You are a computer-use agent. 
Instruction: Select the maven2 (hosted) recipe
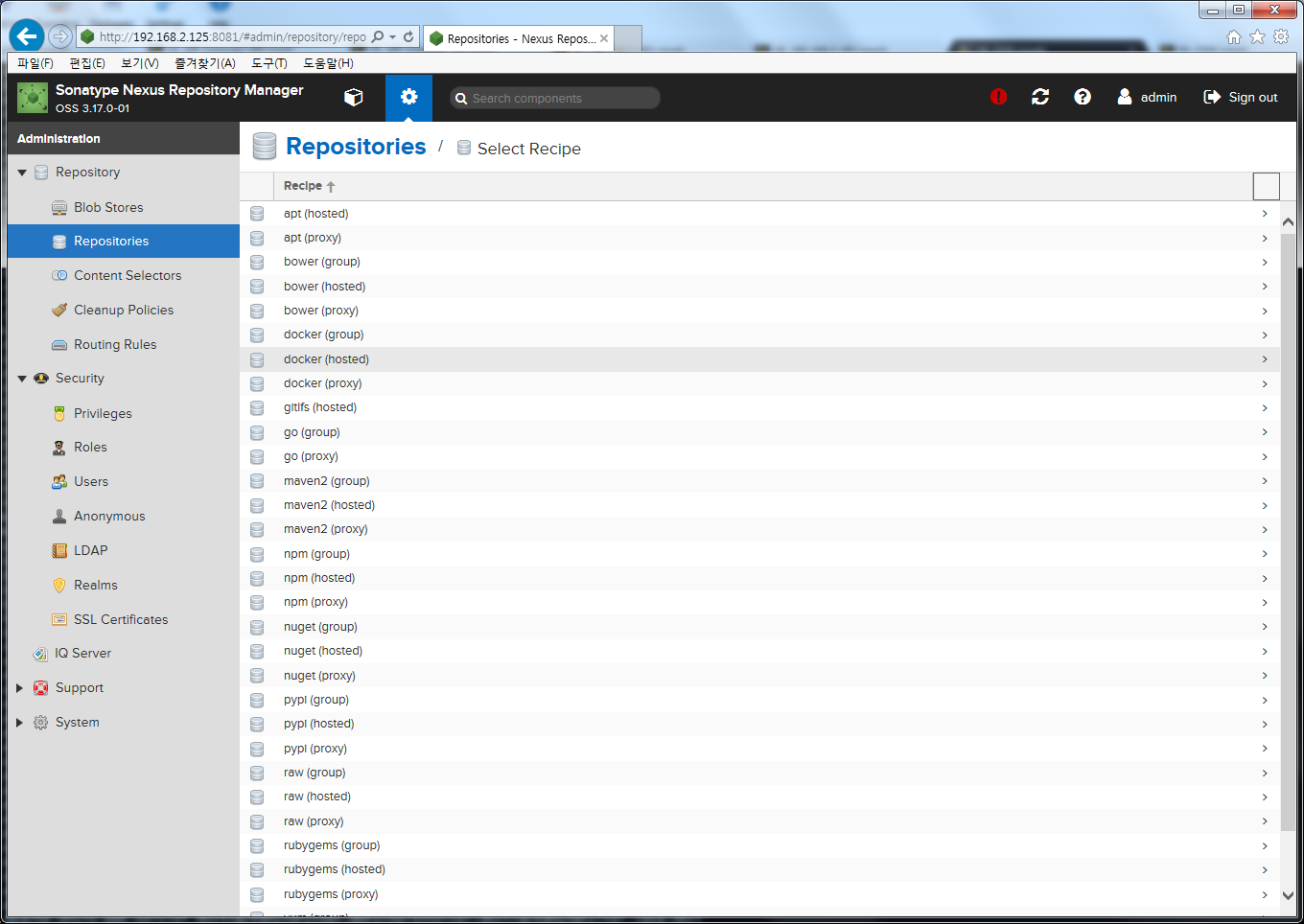pos(760,505)
